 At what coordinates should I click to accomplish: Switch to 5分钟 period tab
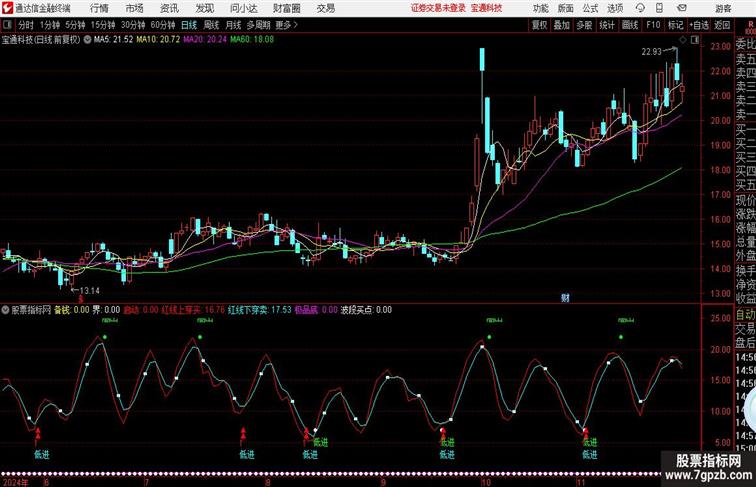75,25
